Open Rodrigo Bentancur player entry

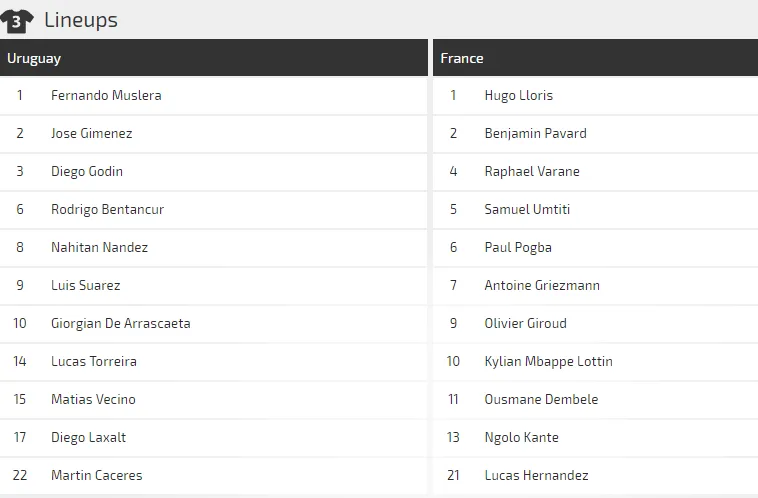[x=107, y=210]
